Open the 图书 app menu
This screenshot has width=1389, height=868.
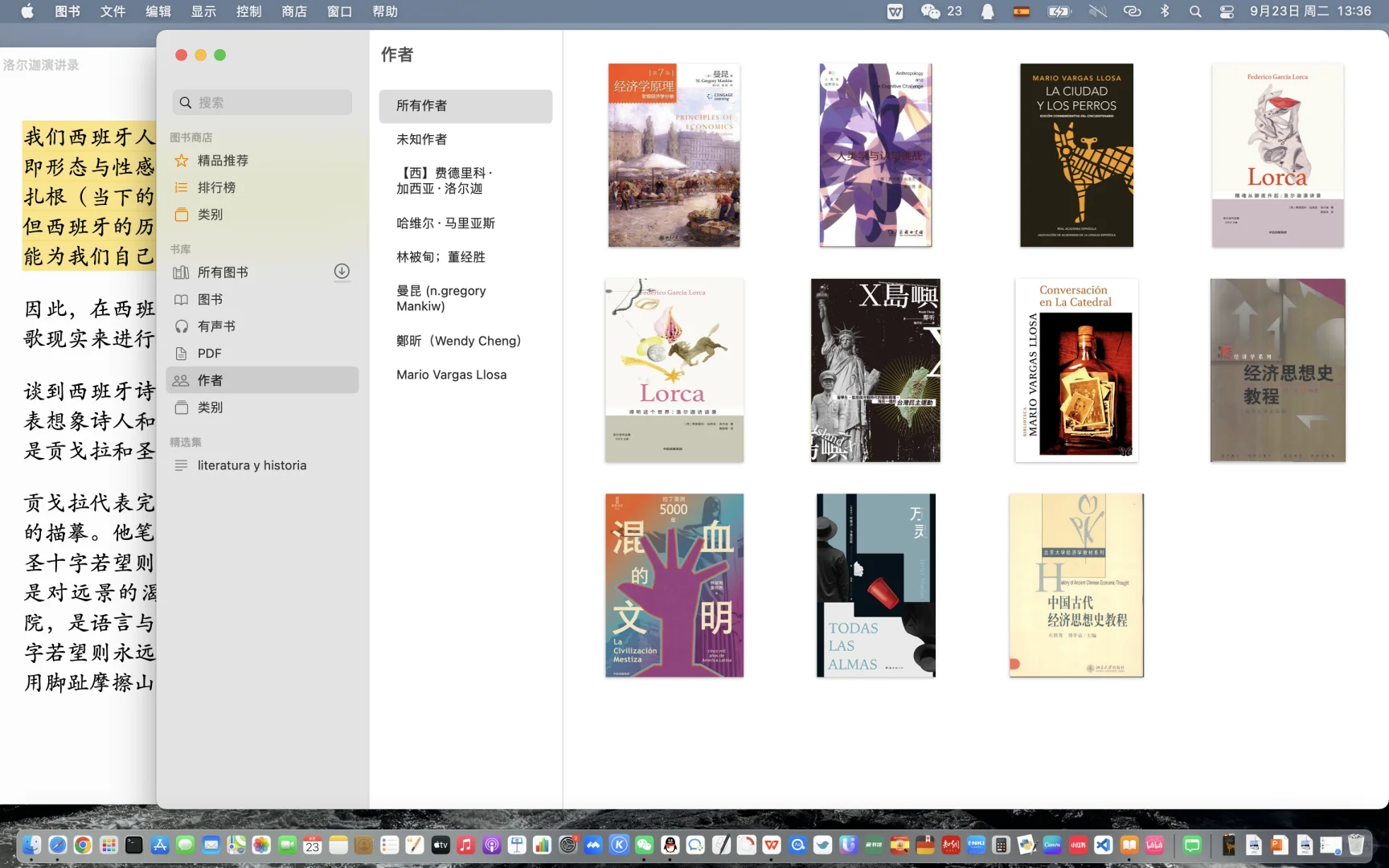coord(68,11)
